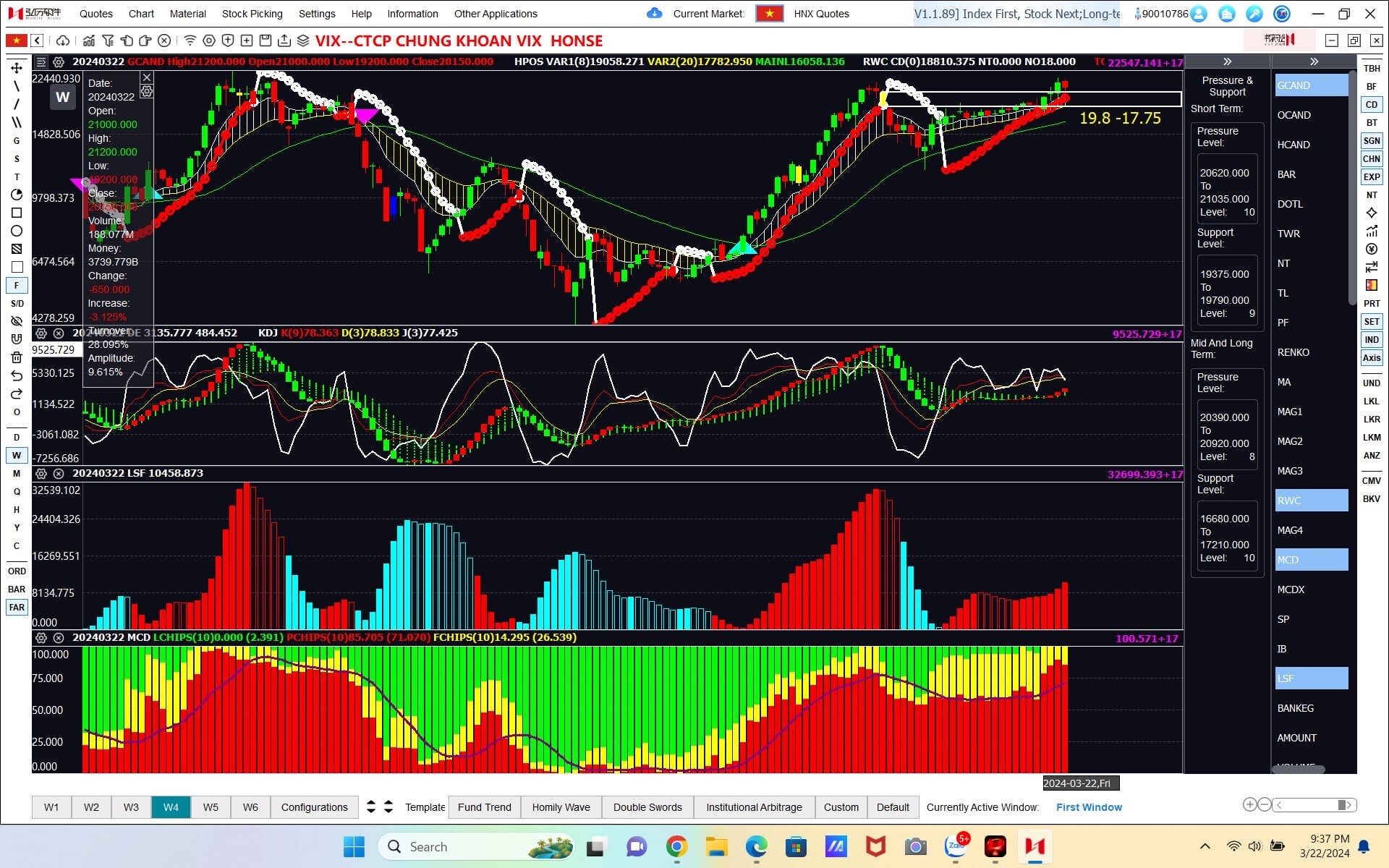The image size is (1389, 868).
Task: Open the user account avatar icon
Action: pos(1199,14)
